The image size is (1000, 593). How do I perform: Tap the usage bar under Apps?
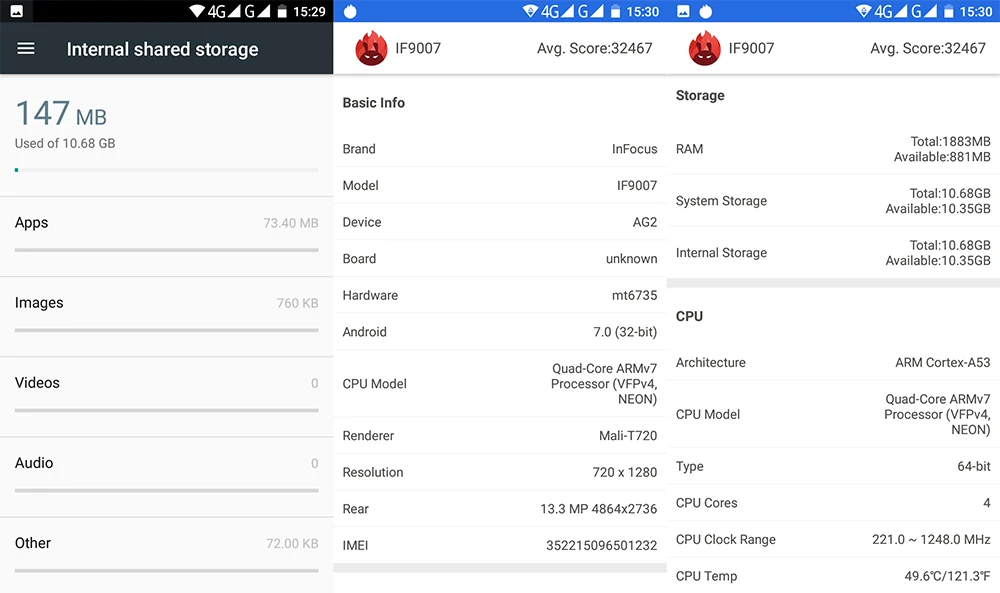point(166,250)
